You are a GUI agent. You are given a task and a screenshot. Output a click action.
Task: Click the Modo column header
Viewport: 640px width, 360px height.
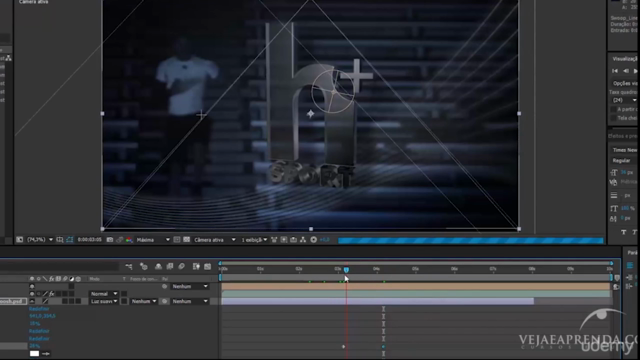(94, 279)
